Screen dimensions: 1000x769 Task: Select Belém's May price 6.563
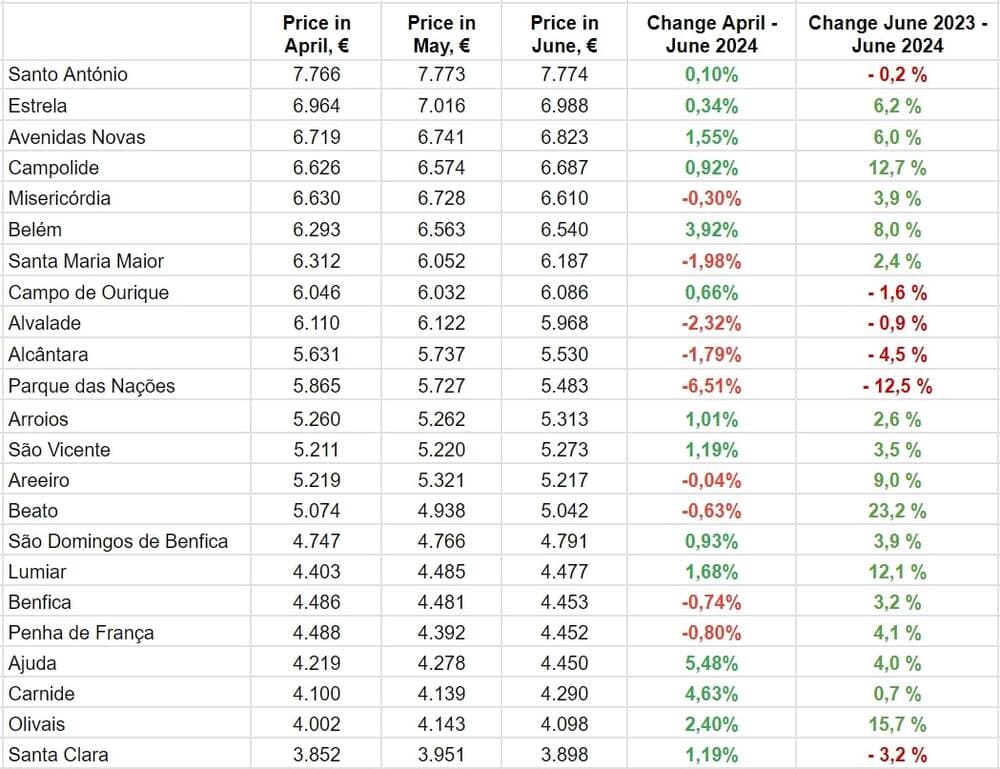tap(442, 229)
